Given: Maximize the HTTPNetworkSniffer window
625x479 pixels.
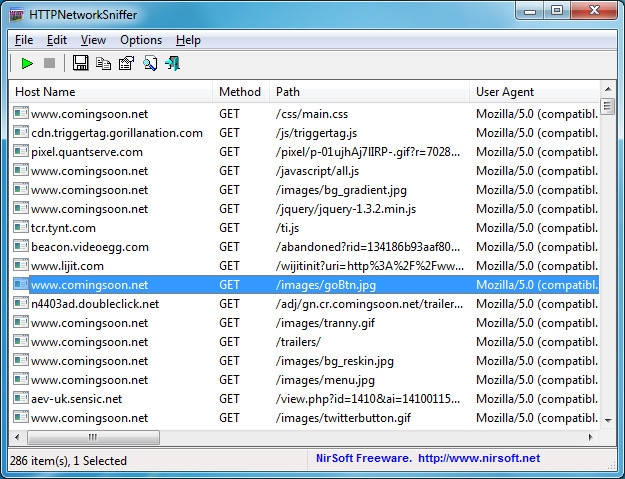Looking at the screenshot, I should coord(557,10).
